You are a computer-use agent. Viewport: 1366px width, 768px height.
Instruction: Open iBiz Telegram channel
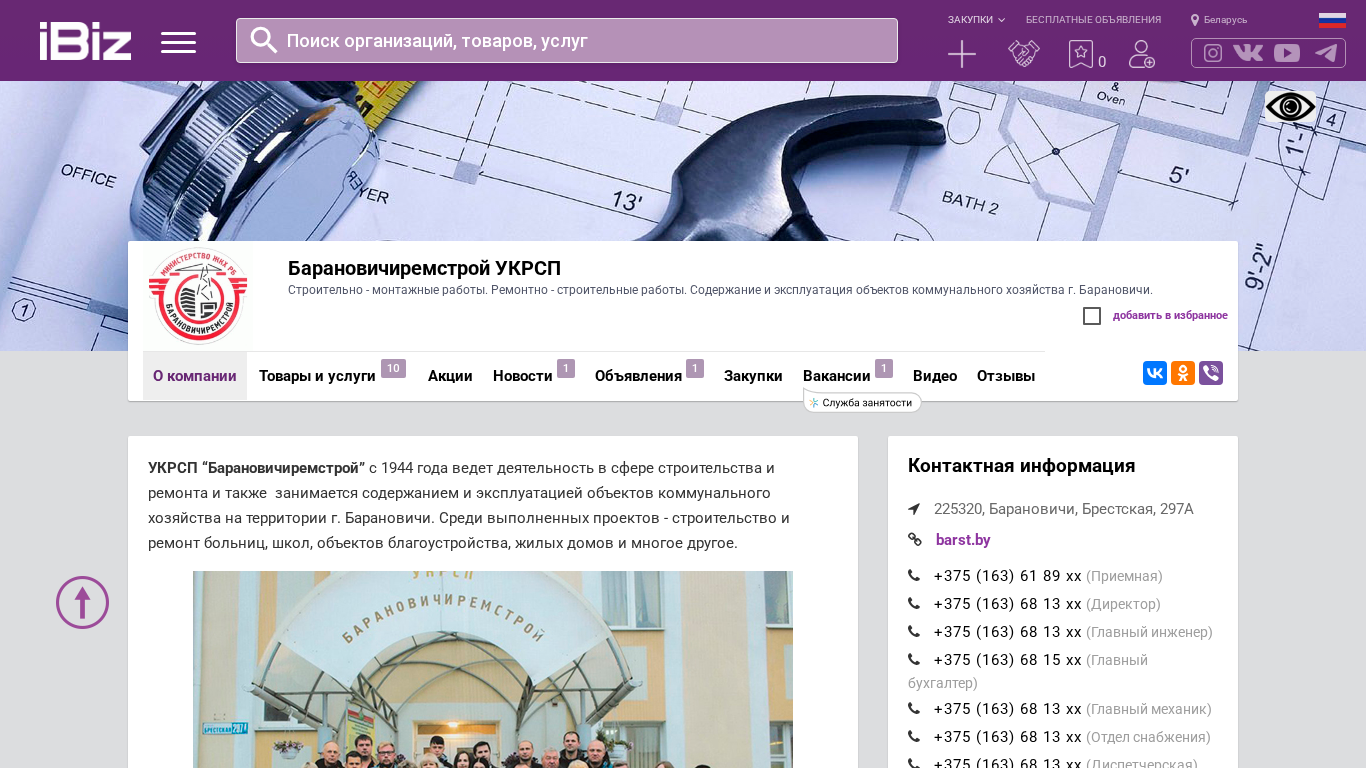pos(1326,53)
